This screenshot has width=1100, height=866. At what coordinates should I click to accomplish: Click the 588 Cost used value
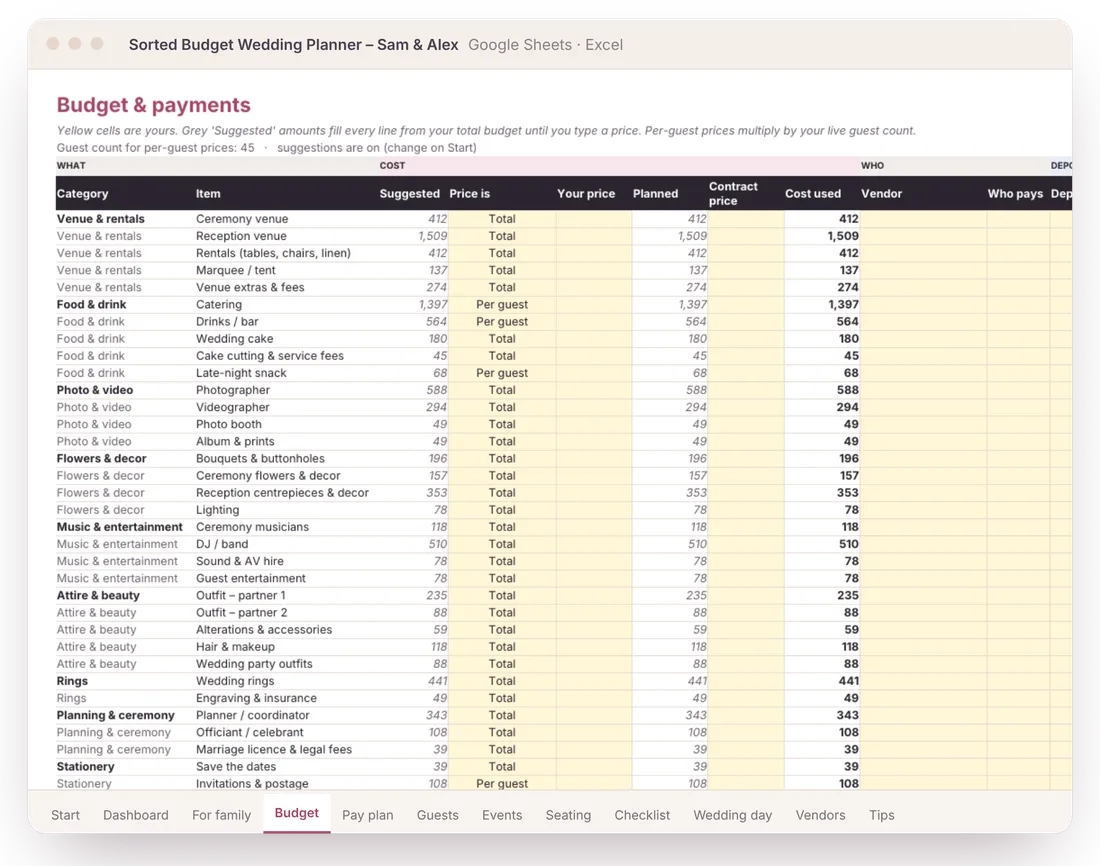pos(847,390)
